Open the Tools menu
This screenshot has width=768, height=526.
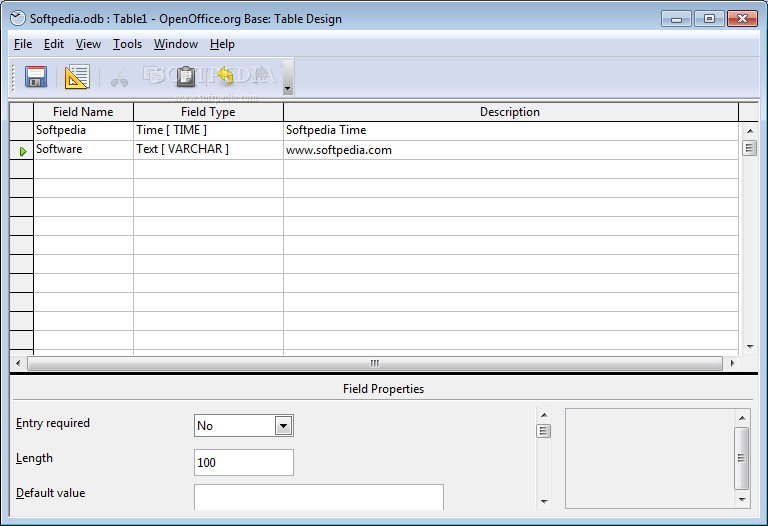click(127, 44)
